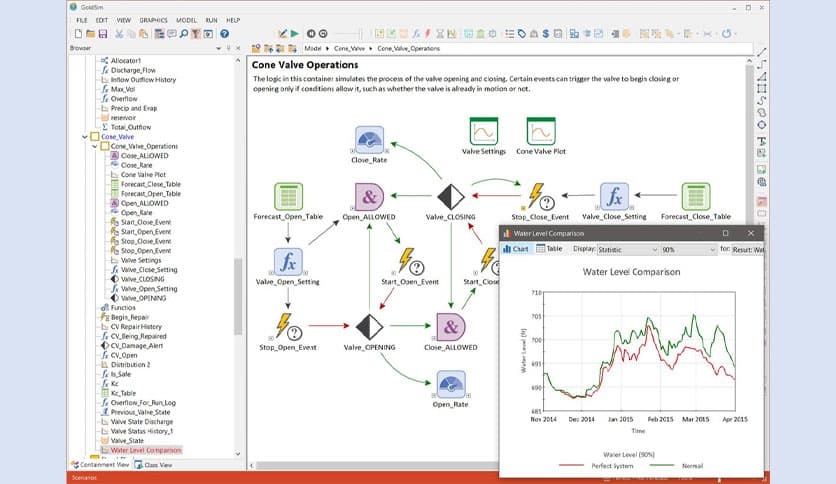Click the search magnifier toolbar icon
Screen dimensions: 836x484
click(183, 34)
